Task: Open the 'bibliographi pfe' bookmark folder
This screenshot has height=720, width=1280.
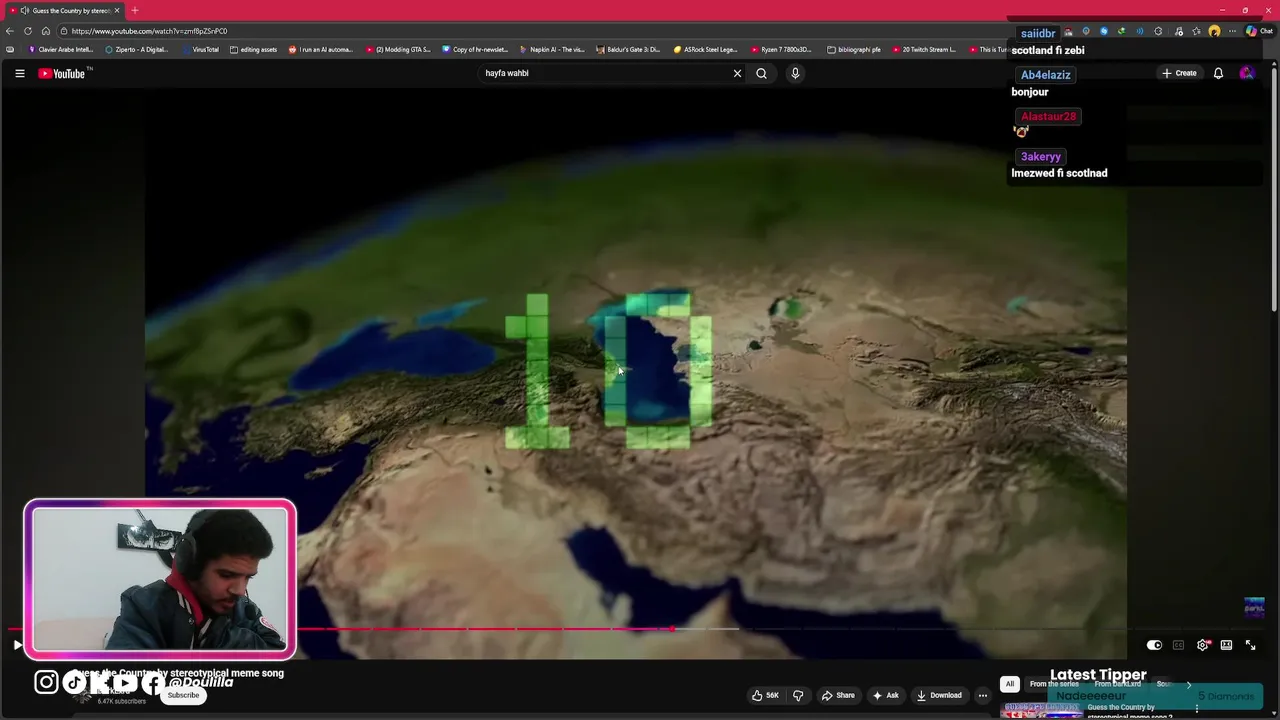Action: pos(854,49)
